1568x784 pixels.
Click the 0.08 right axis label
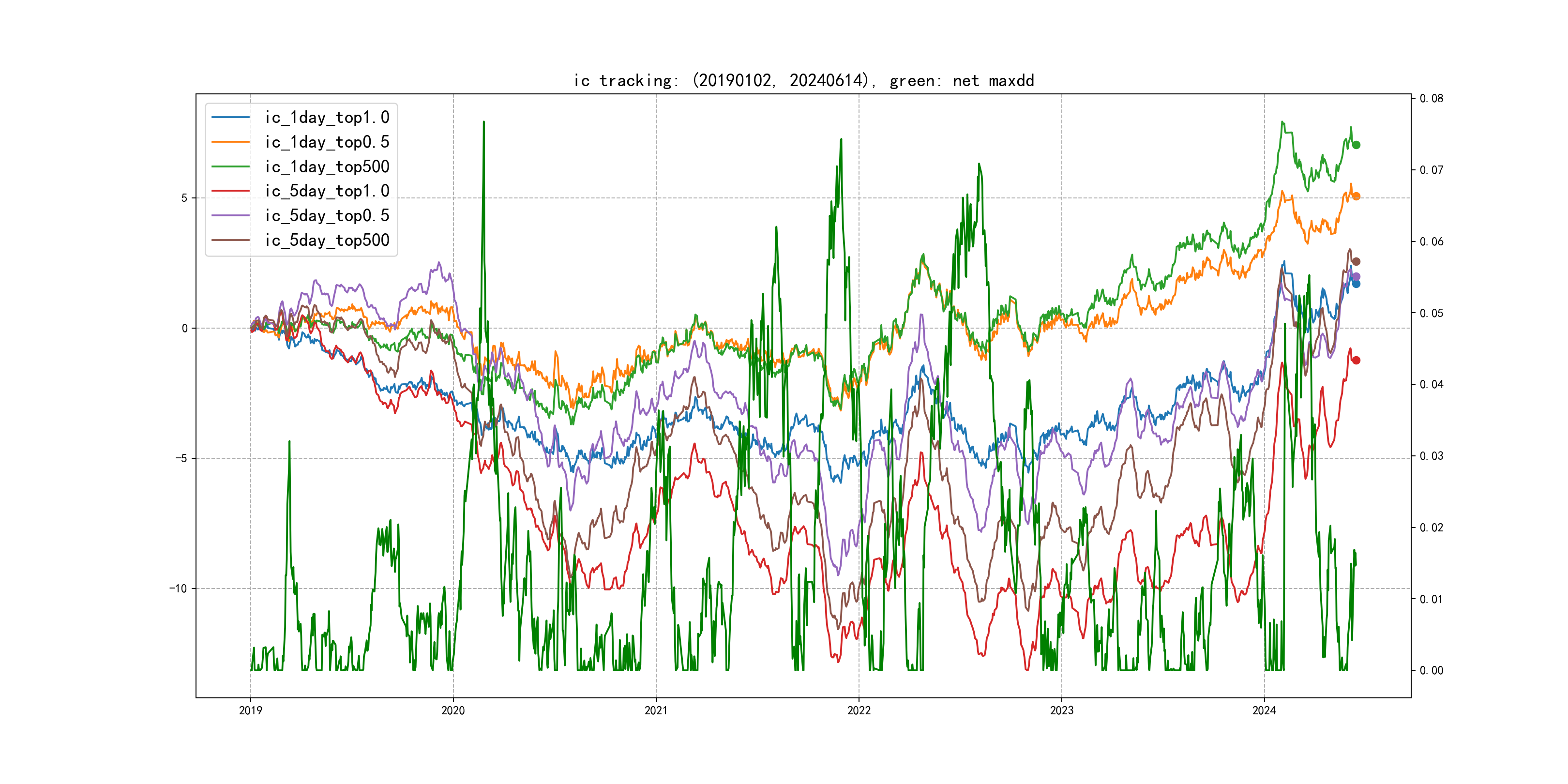1431,99
